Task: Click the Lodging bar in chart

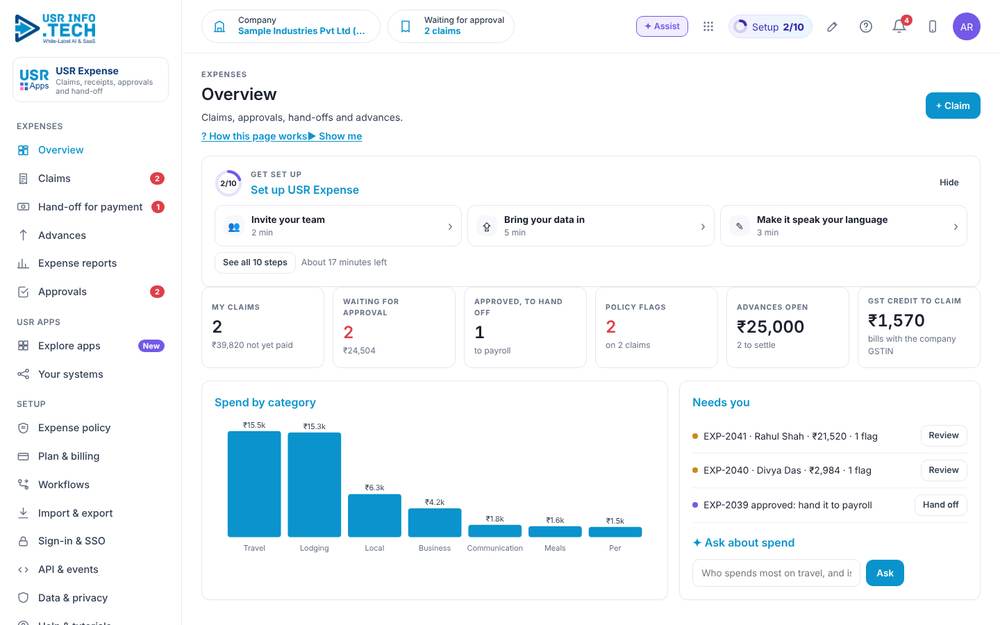Action: point(314,485)
